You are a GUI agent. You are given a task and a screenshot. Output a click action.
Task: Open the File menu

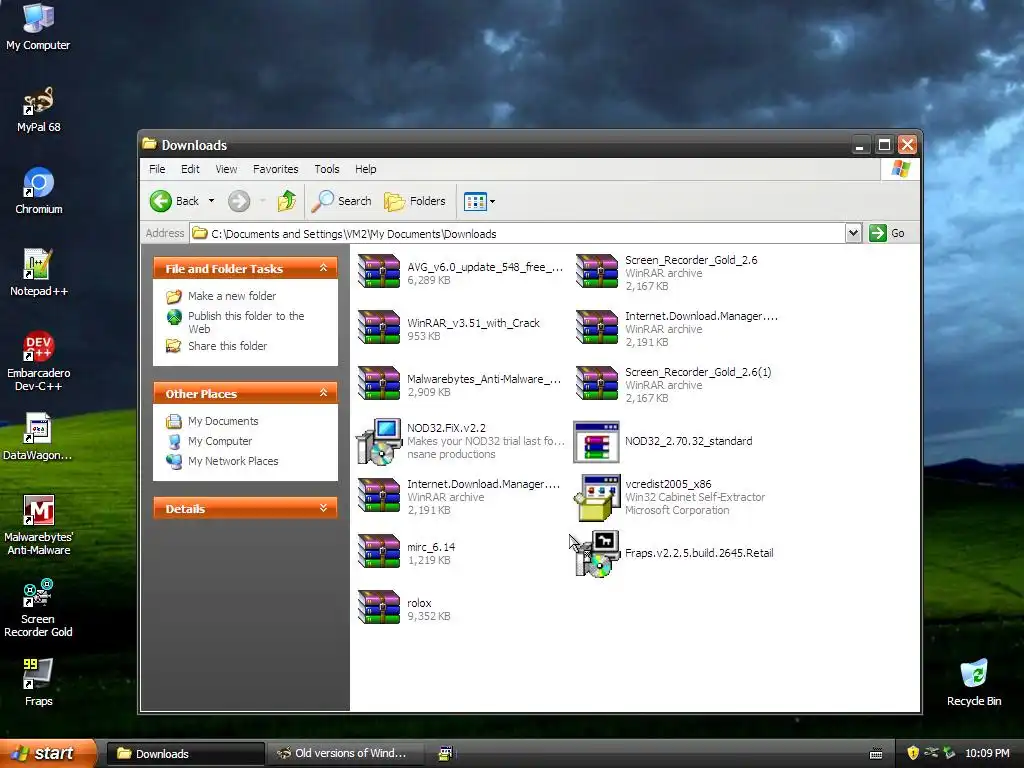coord(157,169)
